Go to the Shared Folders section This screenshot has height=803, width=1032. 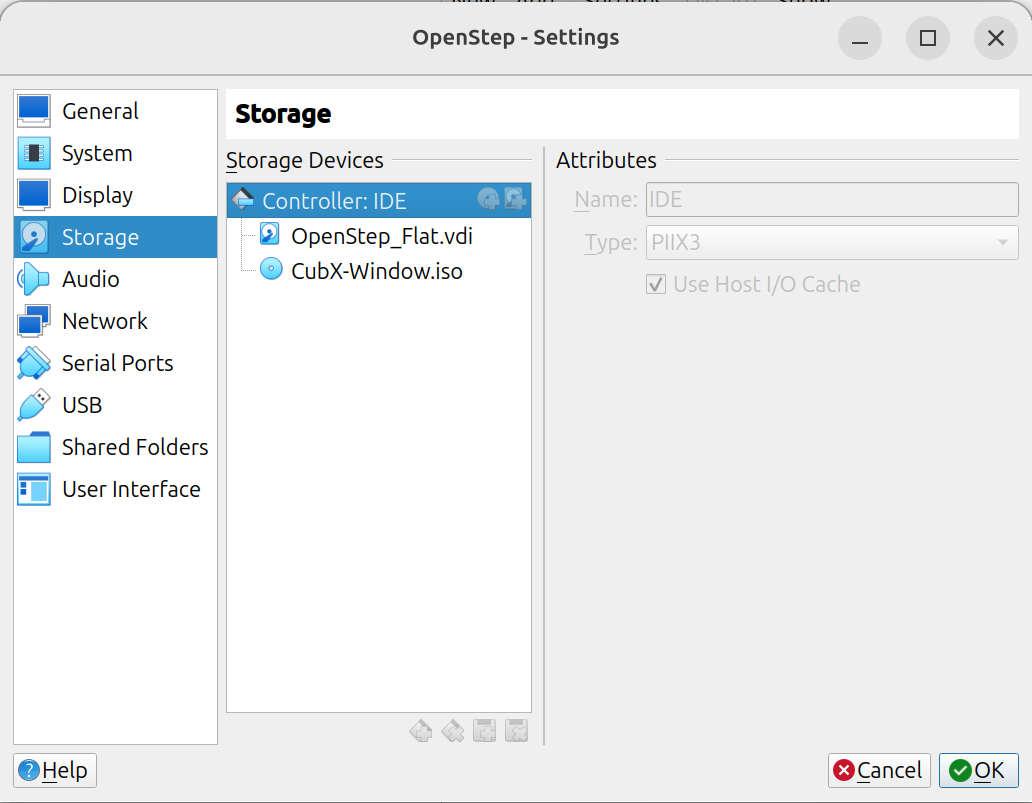click(x=134, y=447)
